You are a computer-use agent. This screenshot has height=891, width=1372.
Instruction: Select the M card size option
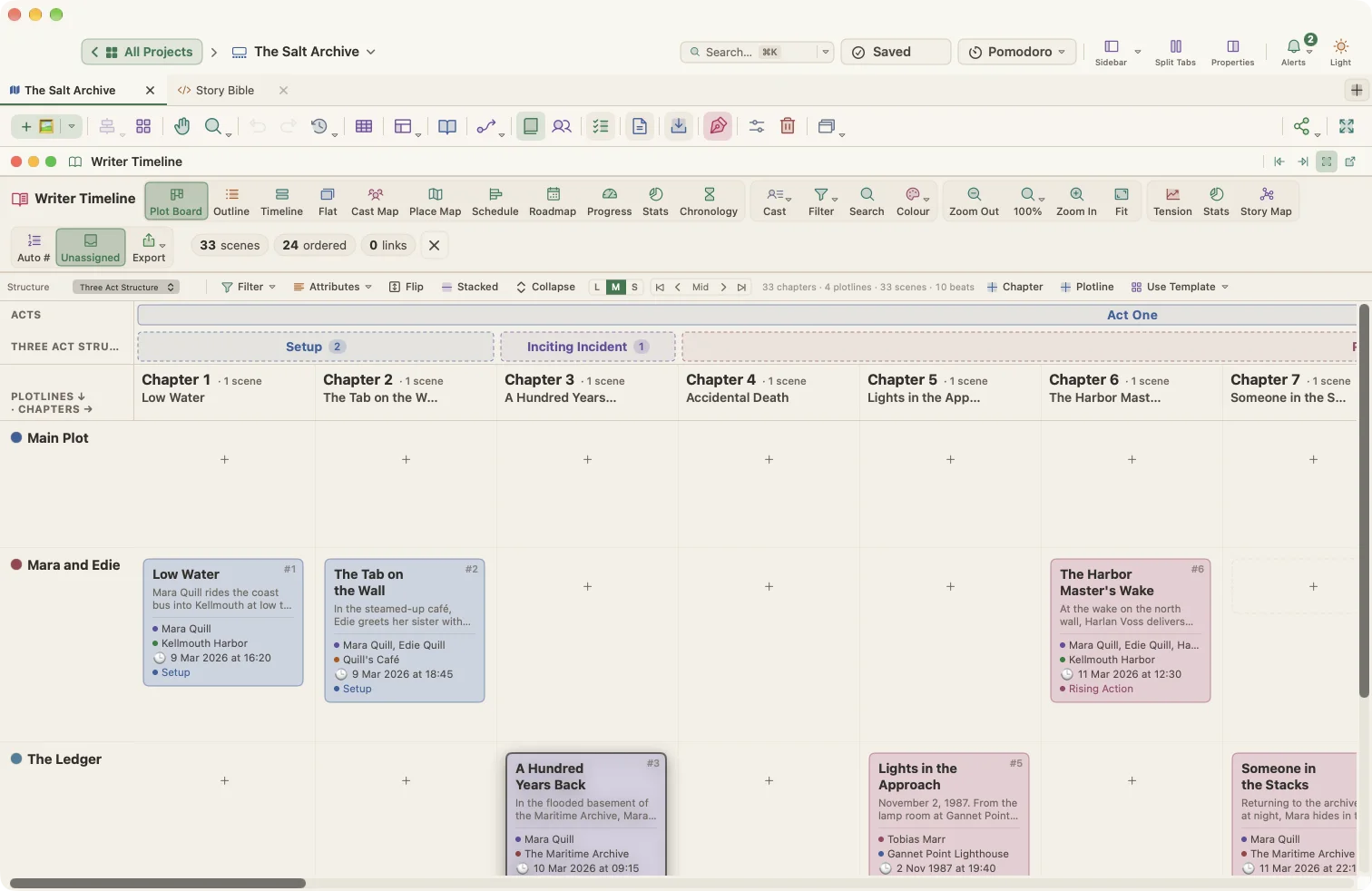[616, 287]
